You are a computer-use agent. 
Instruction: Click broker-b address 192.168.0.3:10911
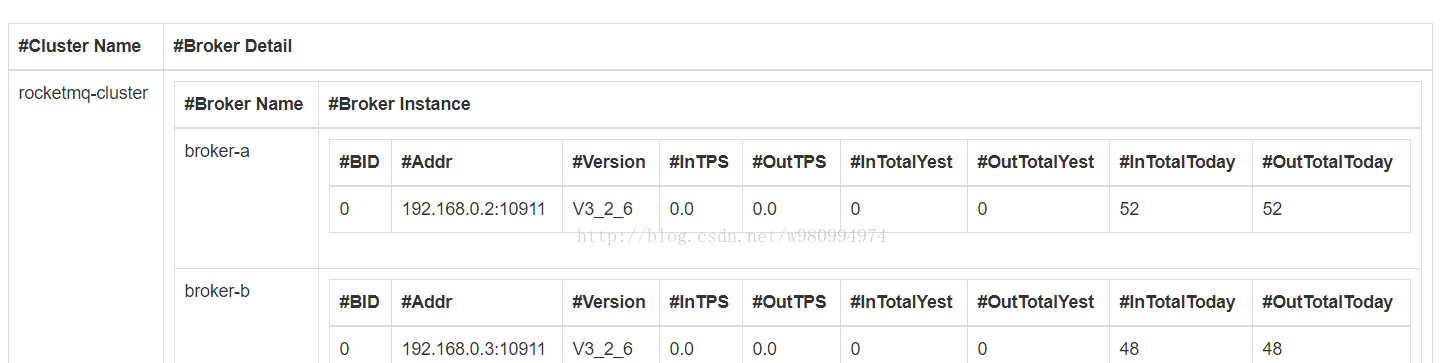coord(474,349)
